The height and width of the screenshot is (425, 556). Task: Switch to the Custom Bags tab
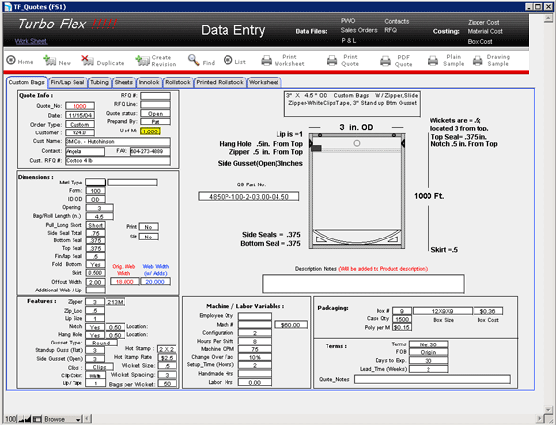(x=27, y=82)
